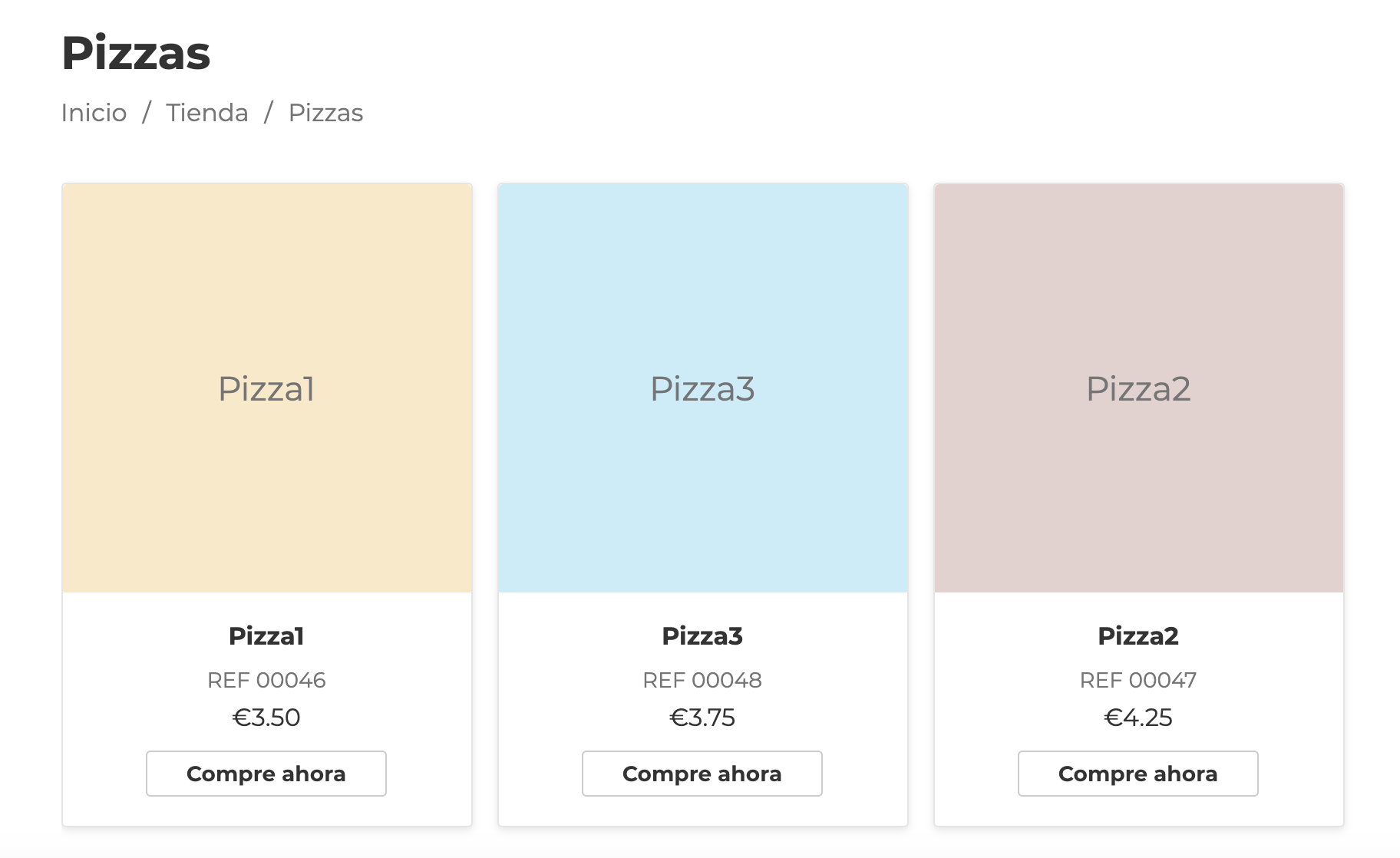Open the light blue Pizza3 product image
Viewport: 1400px width, 858px height.
click(703, 388)
